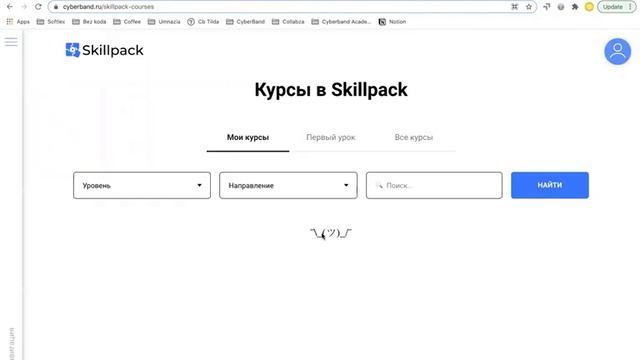Open the Bez koda bookmark folder

[89, 22]
